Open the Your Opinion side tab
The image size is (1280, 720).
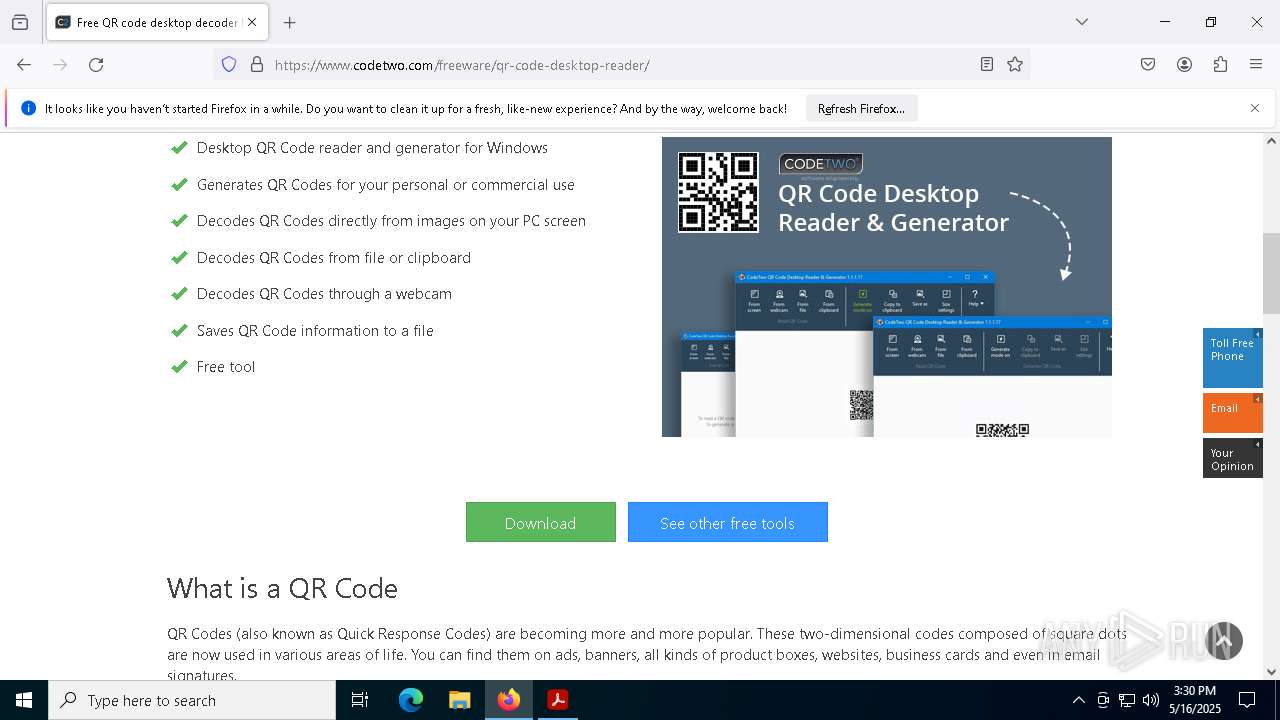coord(1232,458)
